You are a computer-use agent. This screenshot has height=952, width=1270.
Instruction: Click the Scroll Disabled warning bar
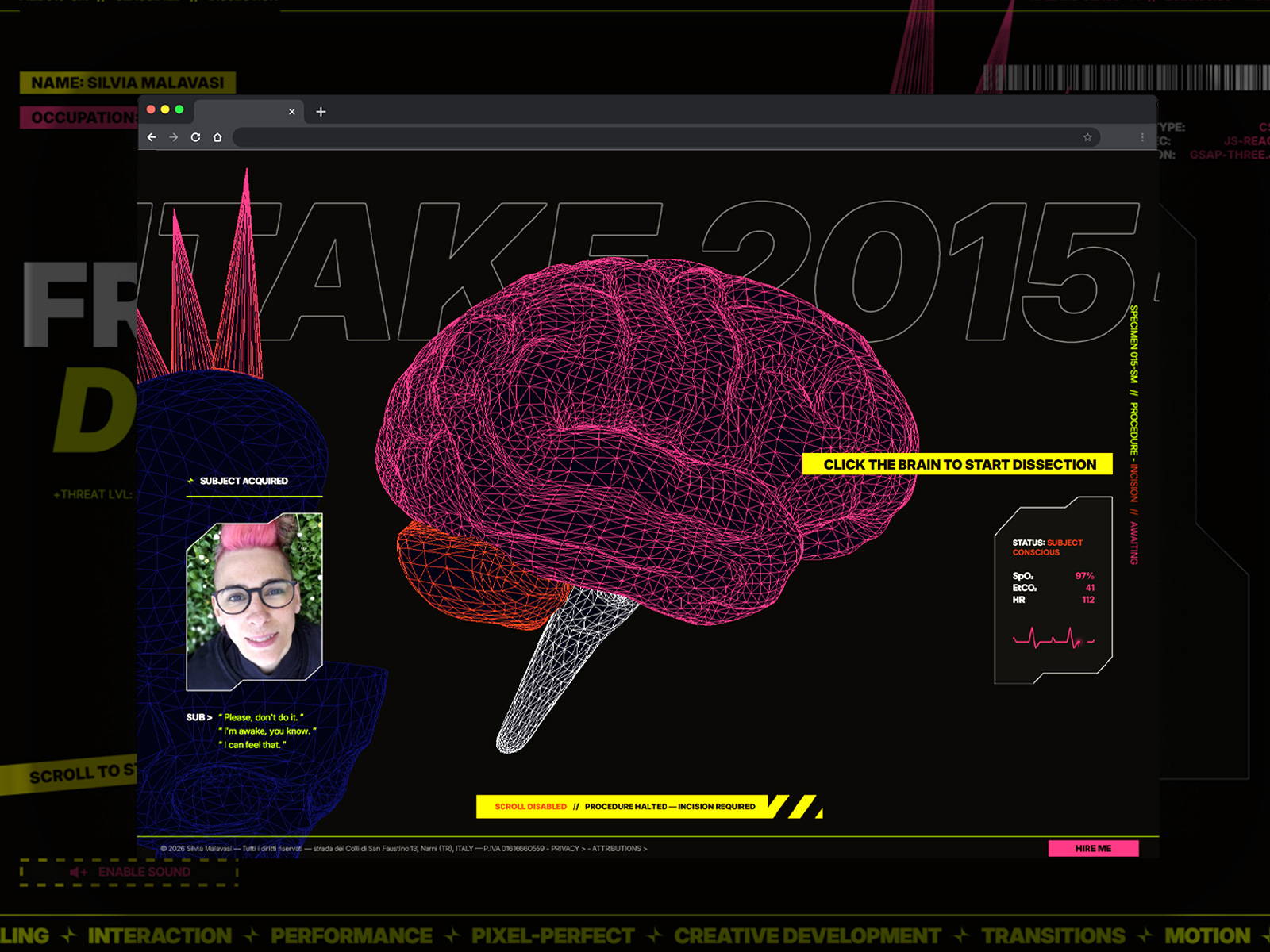coord(625,806)
